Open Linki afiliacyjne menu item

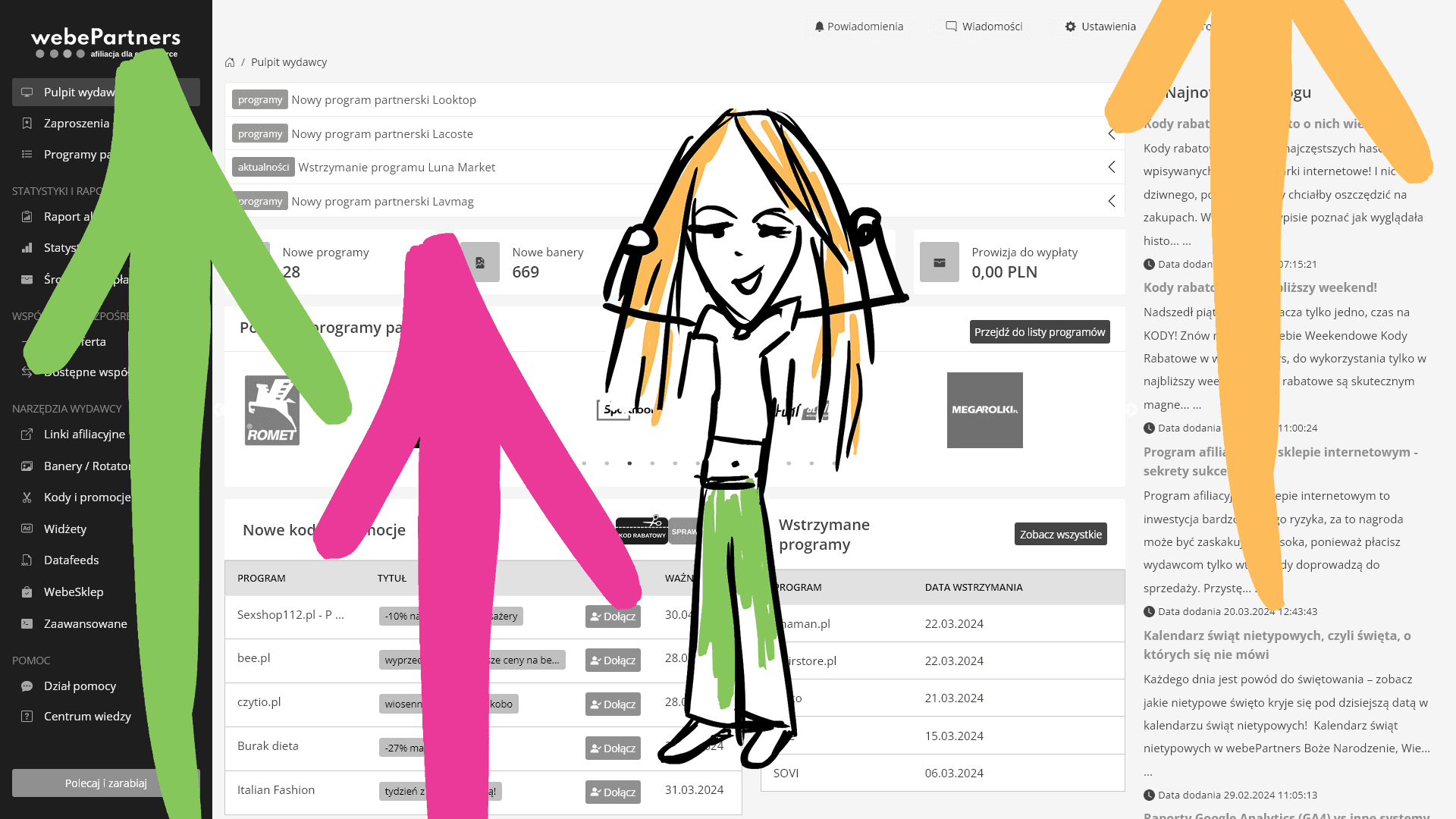(x=84, y=435)
